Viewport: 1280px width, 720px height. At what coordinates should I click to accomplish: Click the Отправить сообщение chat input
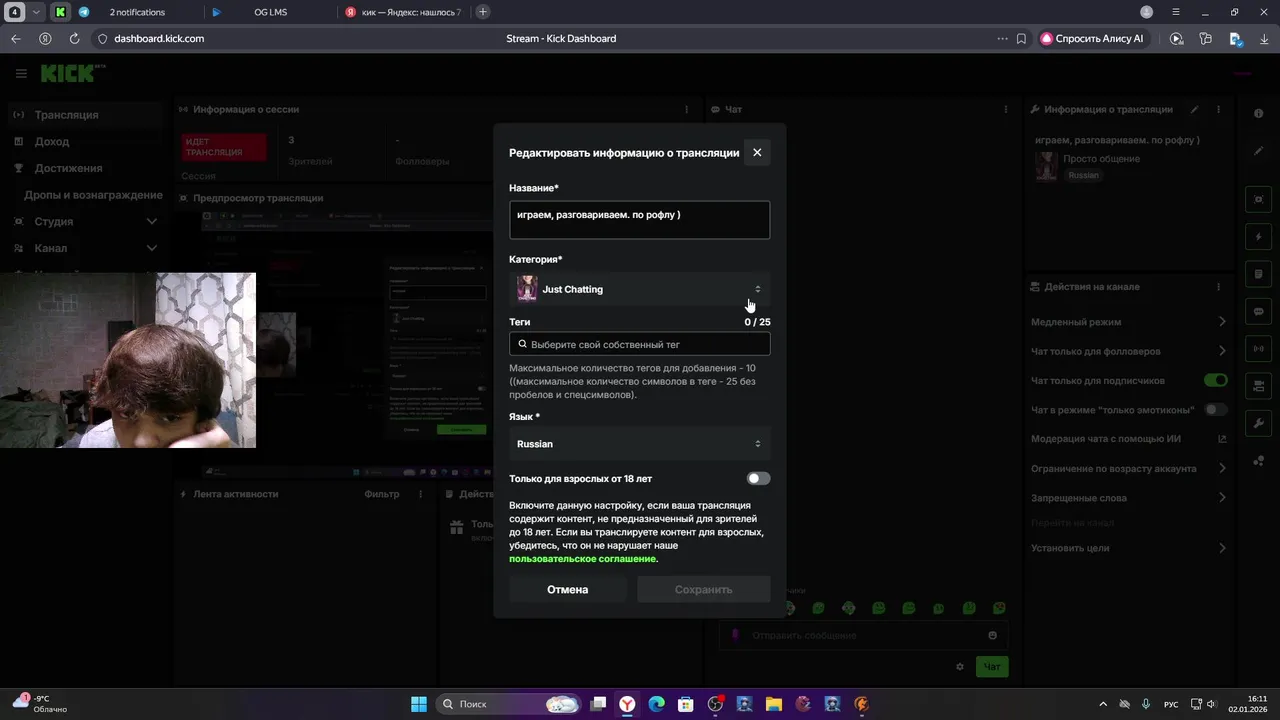[x=863, y=636]
